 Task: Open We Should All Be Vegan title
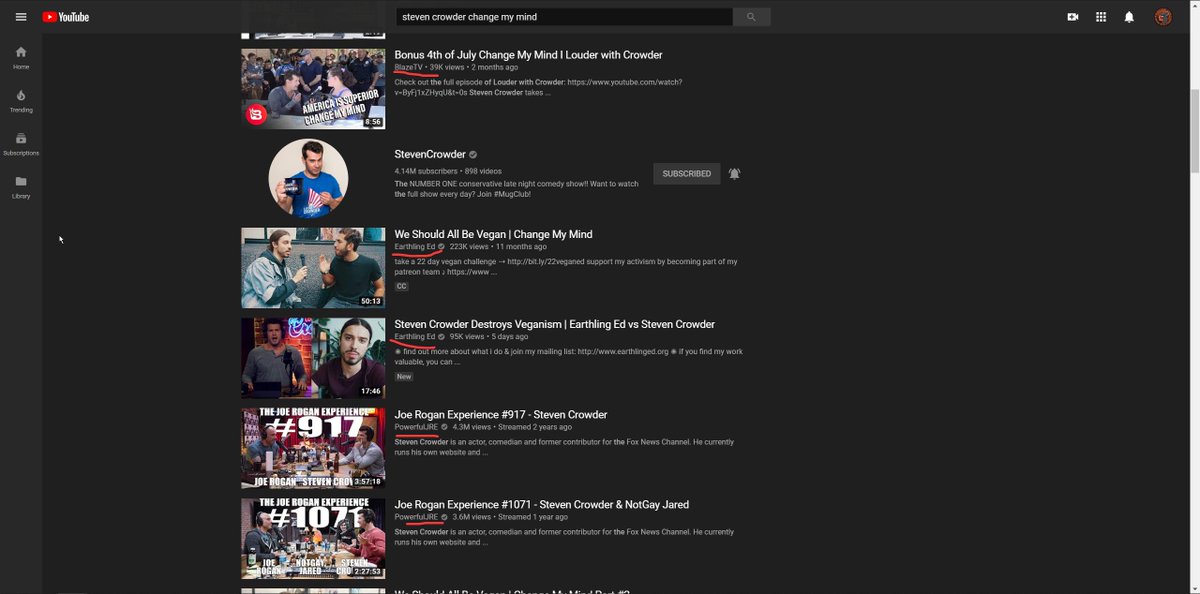pos(493,234)
